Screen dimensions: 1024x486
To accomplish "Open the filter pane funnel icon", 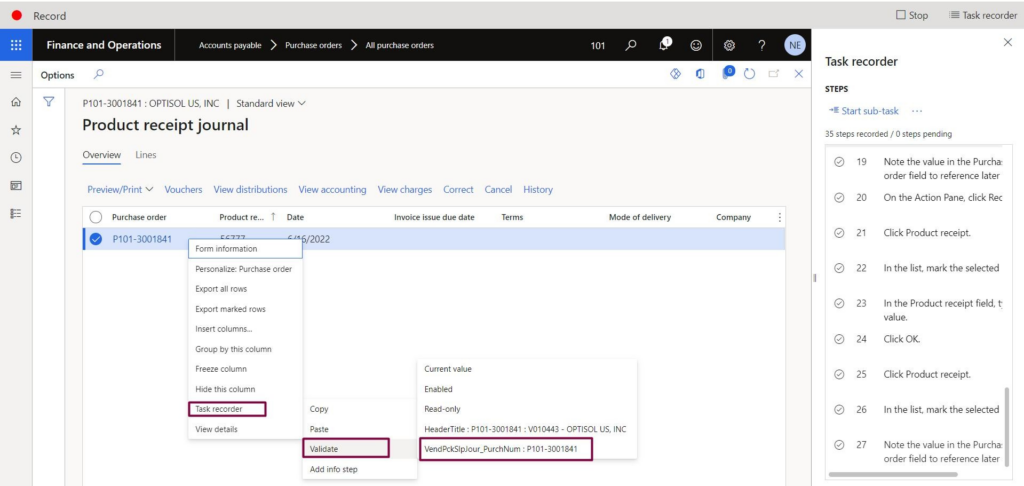I will click(x=48, y=102).
